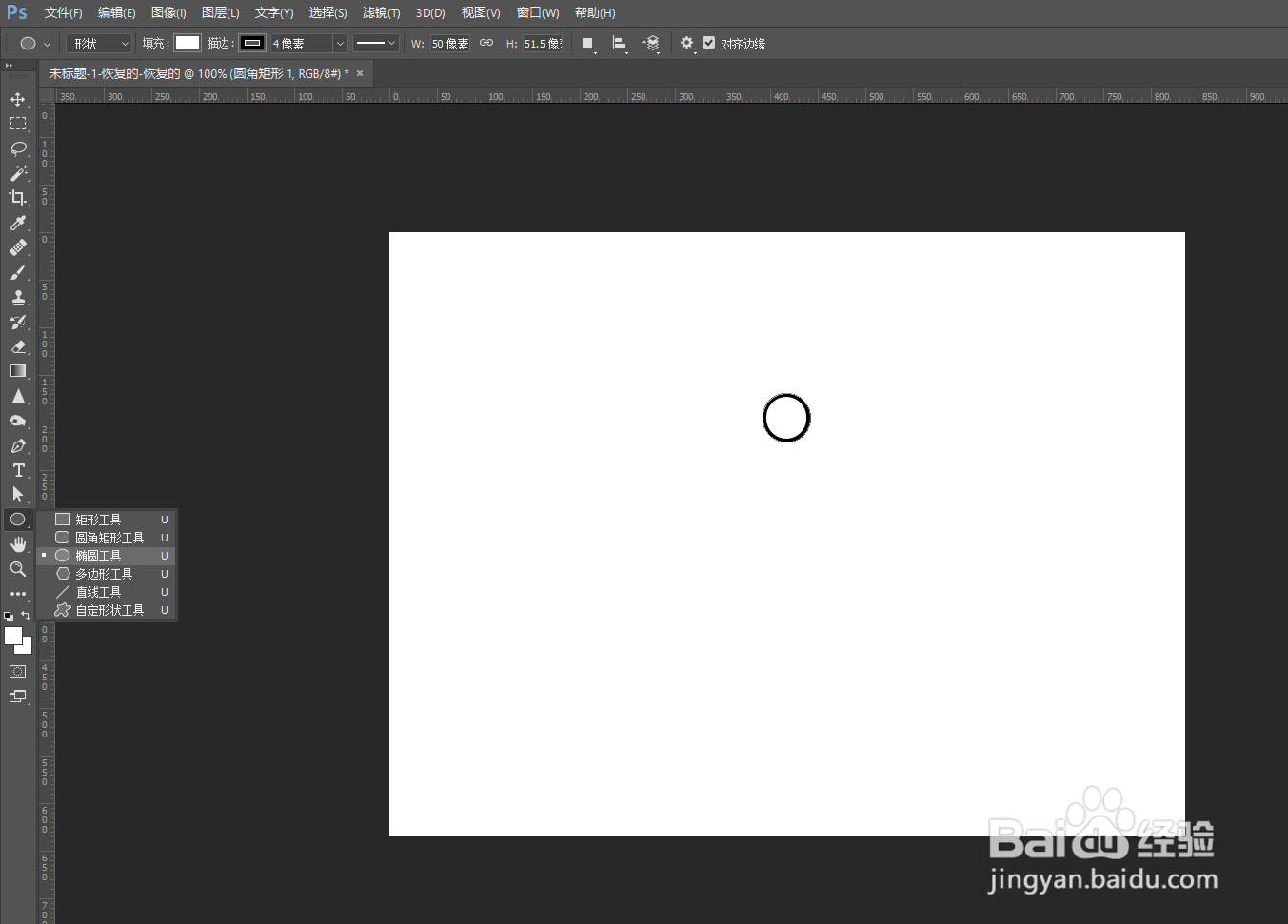
Task: Click the background color swatch
Action: [26, 647]
